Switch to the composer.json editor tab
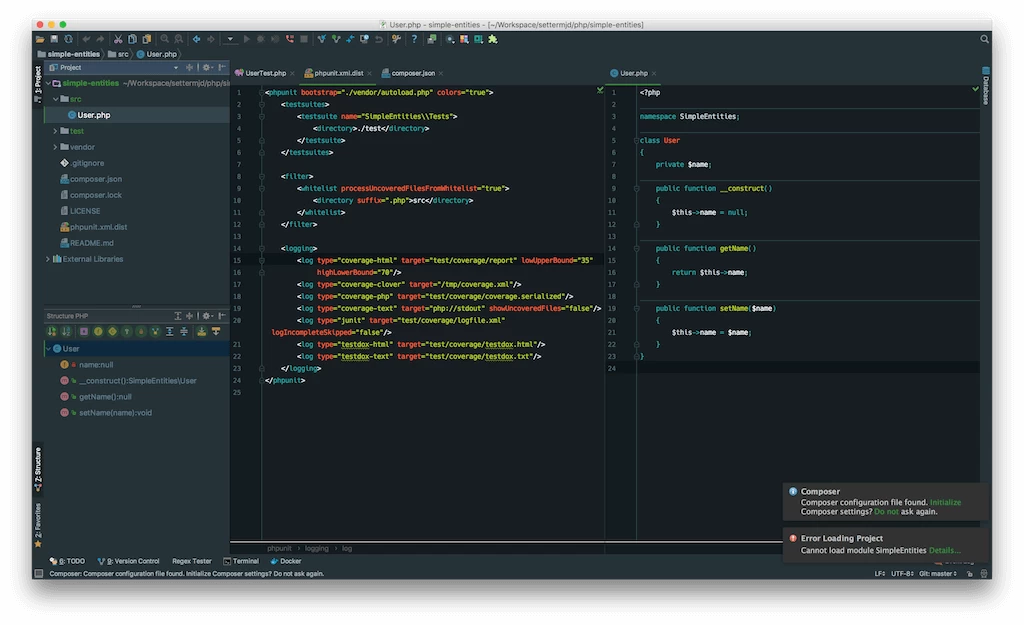This screenshot has width=1024, height=625. [412, 73]
